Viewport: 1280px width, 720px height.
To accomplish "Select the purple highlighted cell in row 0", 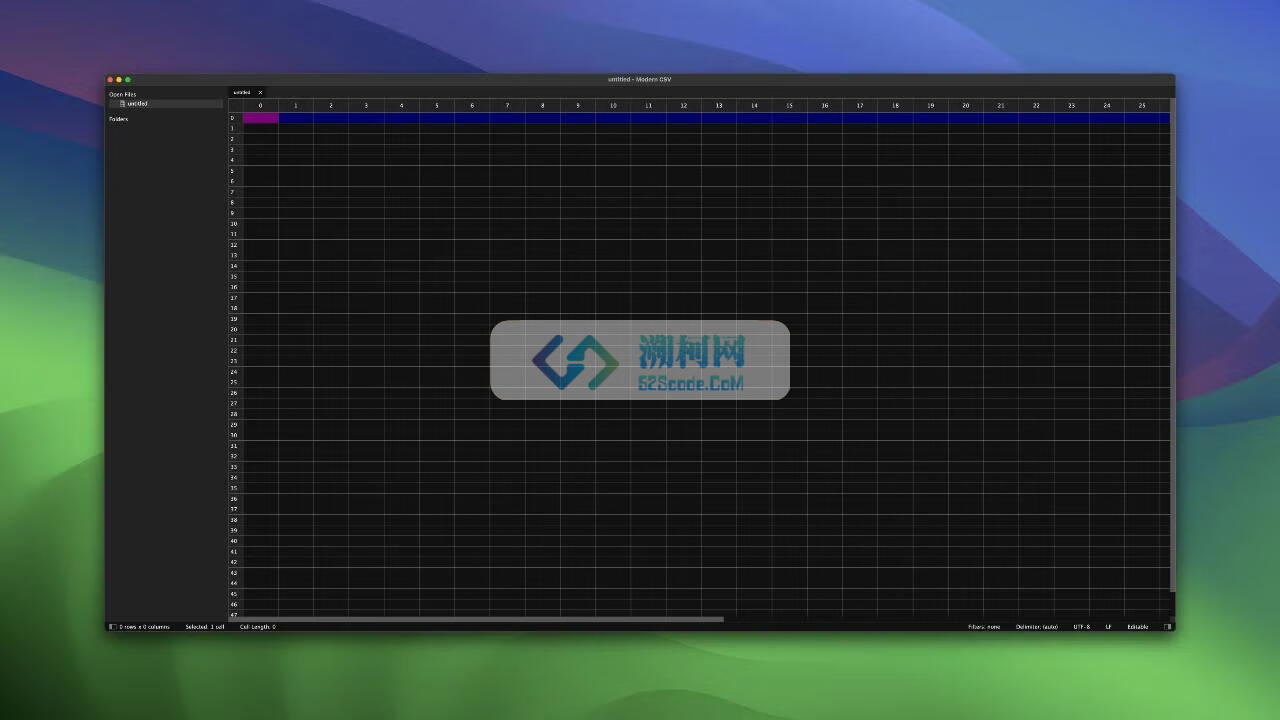I will tap(260, 118).
